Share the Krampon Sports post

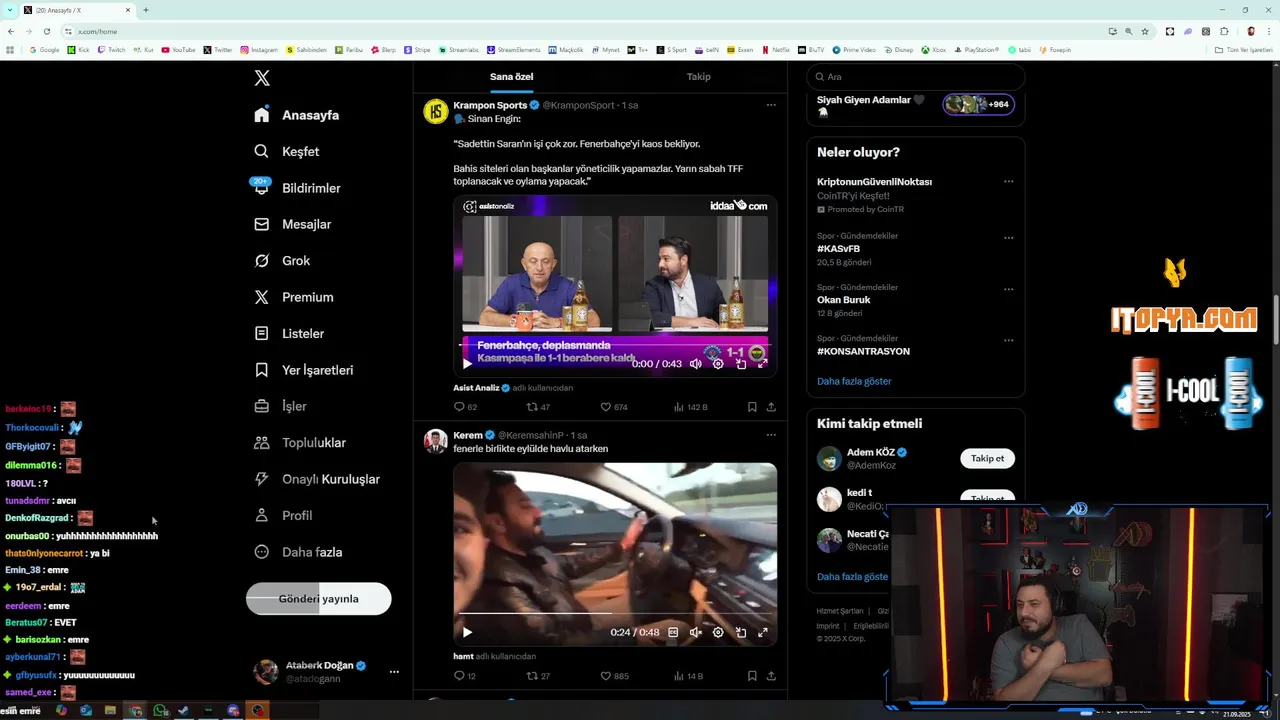771,407
